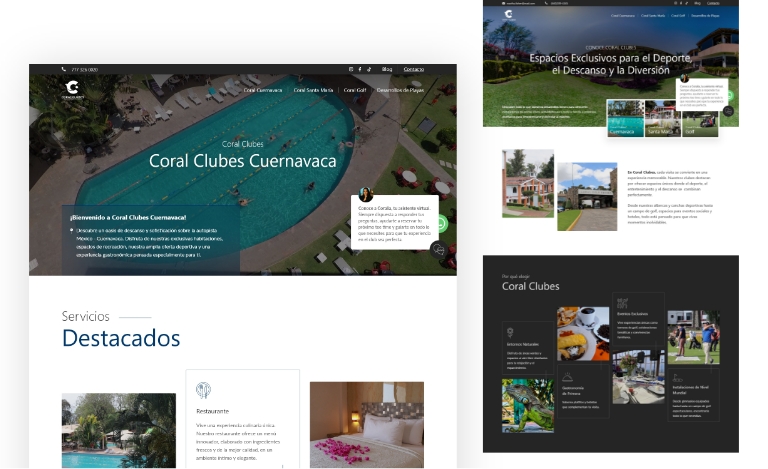Click the green WhatsApp button on Cuernavaca page

[x=441, y=224]
